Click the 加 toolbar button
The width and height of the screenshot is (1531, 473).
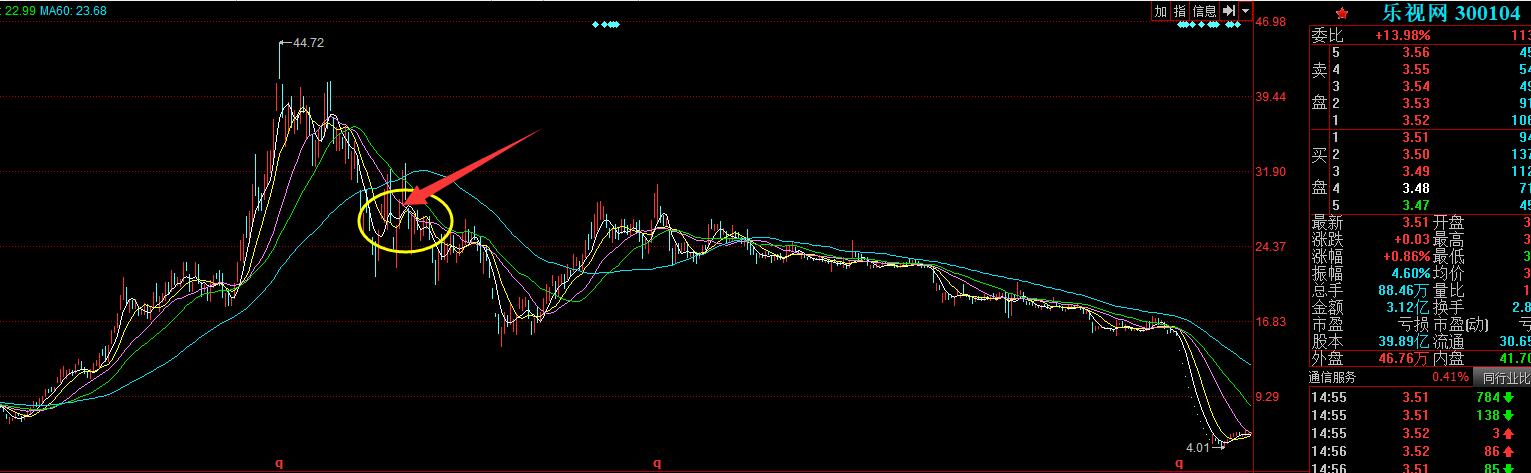point(1160,11)
